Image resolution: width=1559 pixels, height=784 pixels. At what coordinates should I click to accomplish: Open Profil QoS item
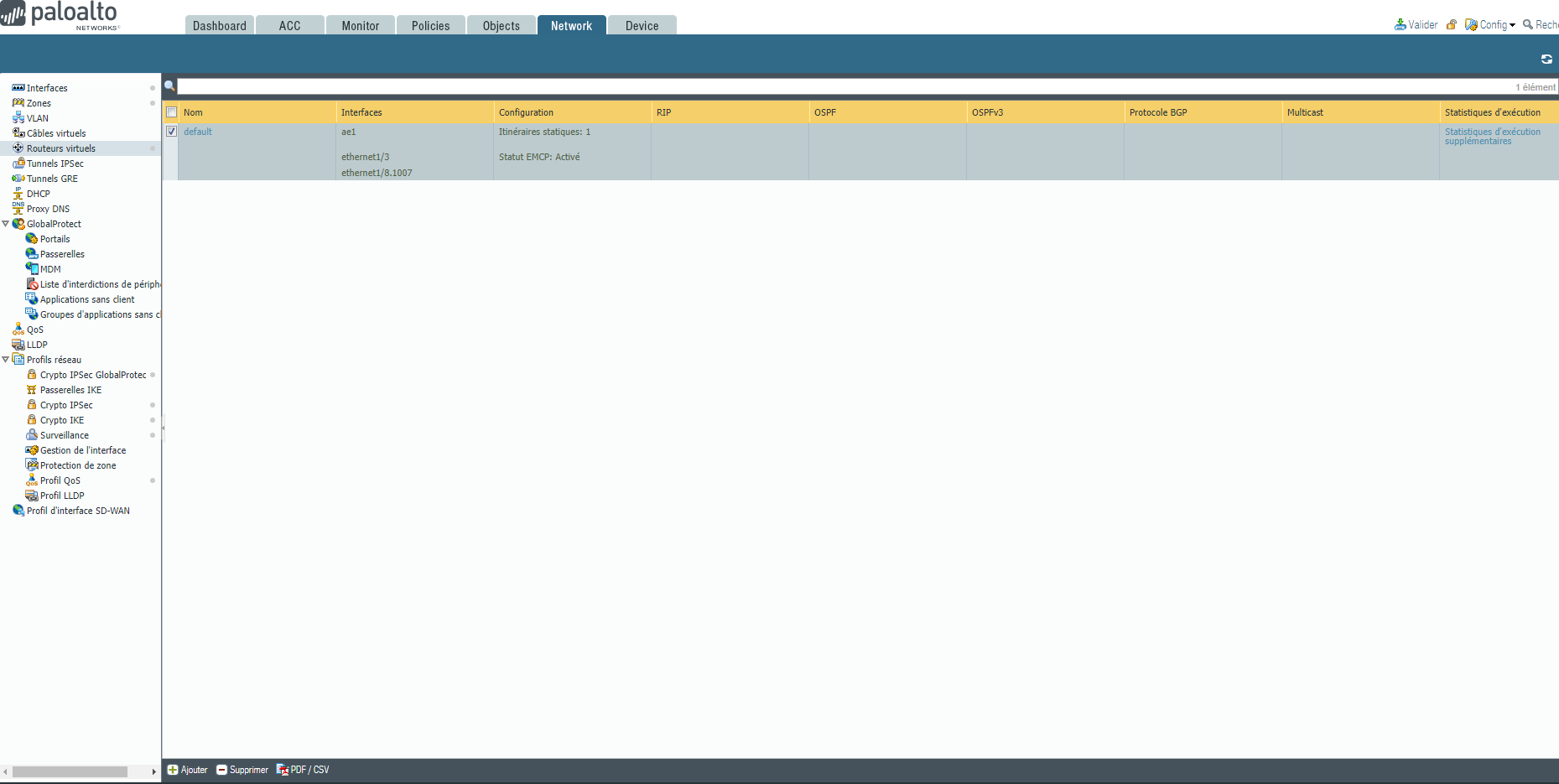click(60, 480)
